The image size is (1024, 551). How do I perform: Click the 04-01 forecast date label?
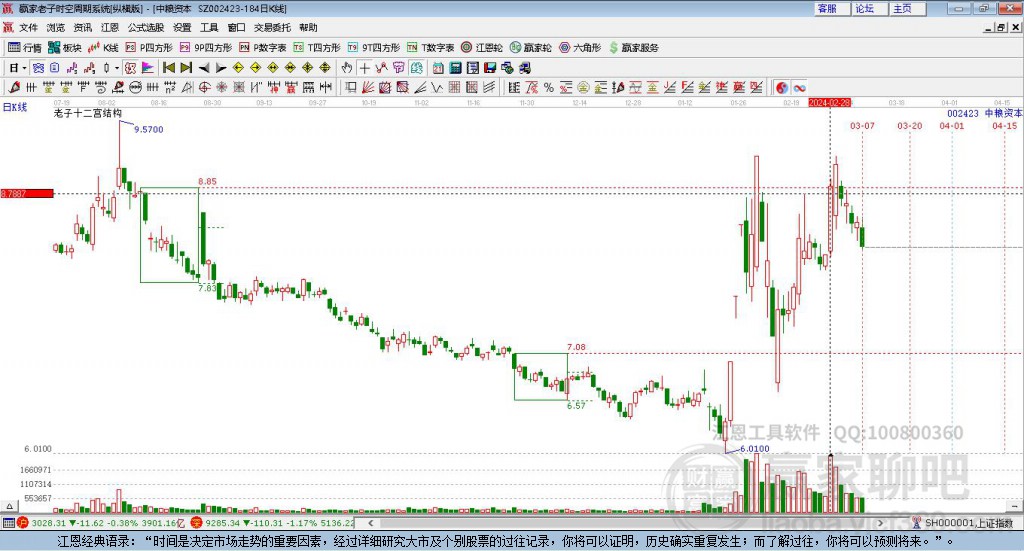pos(952,125)
